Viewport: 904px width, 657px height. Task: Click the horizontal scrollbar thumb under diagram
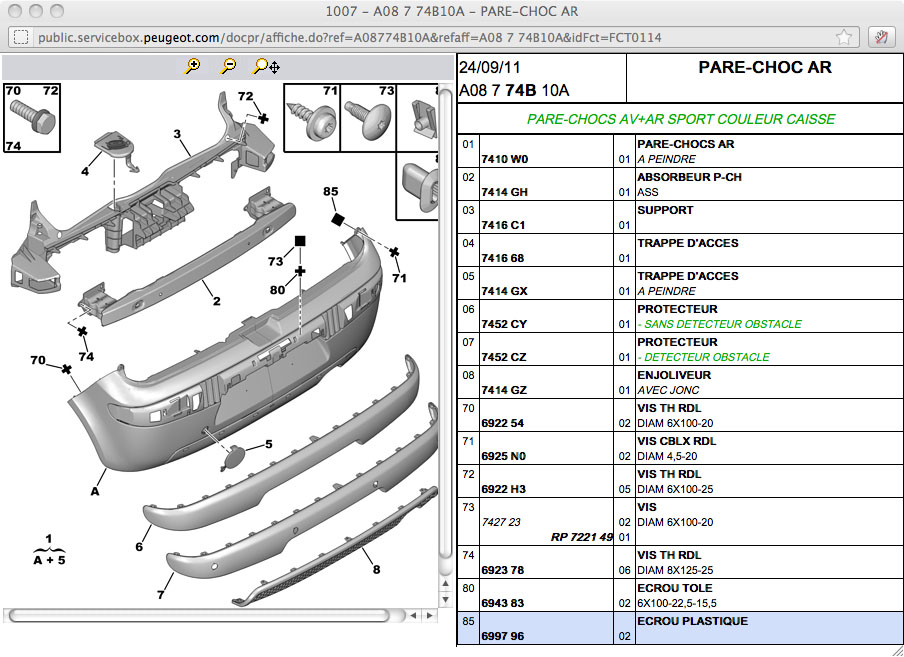coord(199,616)
